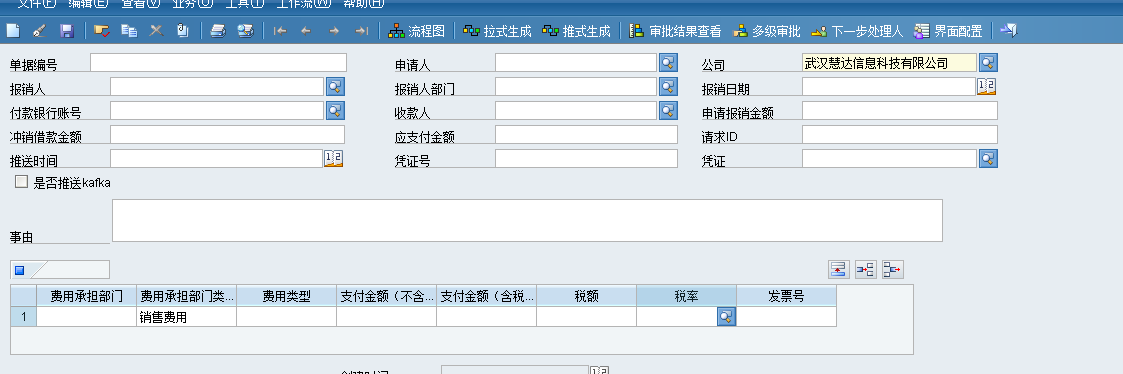The height and width of the screenshot is (374, 1123).
Task: Click the 推式生成 toolbar button
Action: [576, 31]
